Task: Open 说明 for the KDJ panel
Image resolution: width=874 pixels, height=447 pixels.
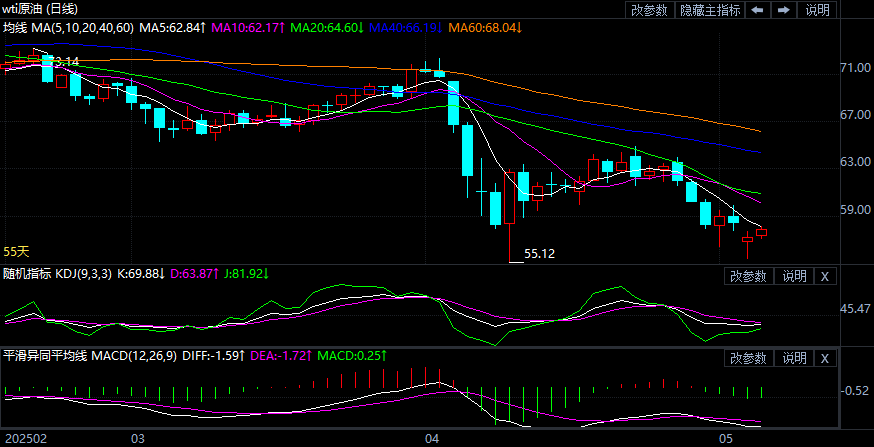Action: [x=794, y=276]
